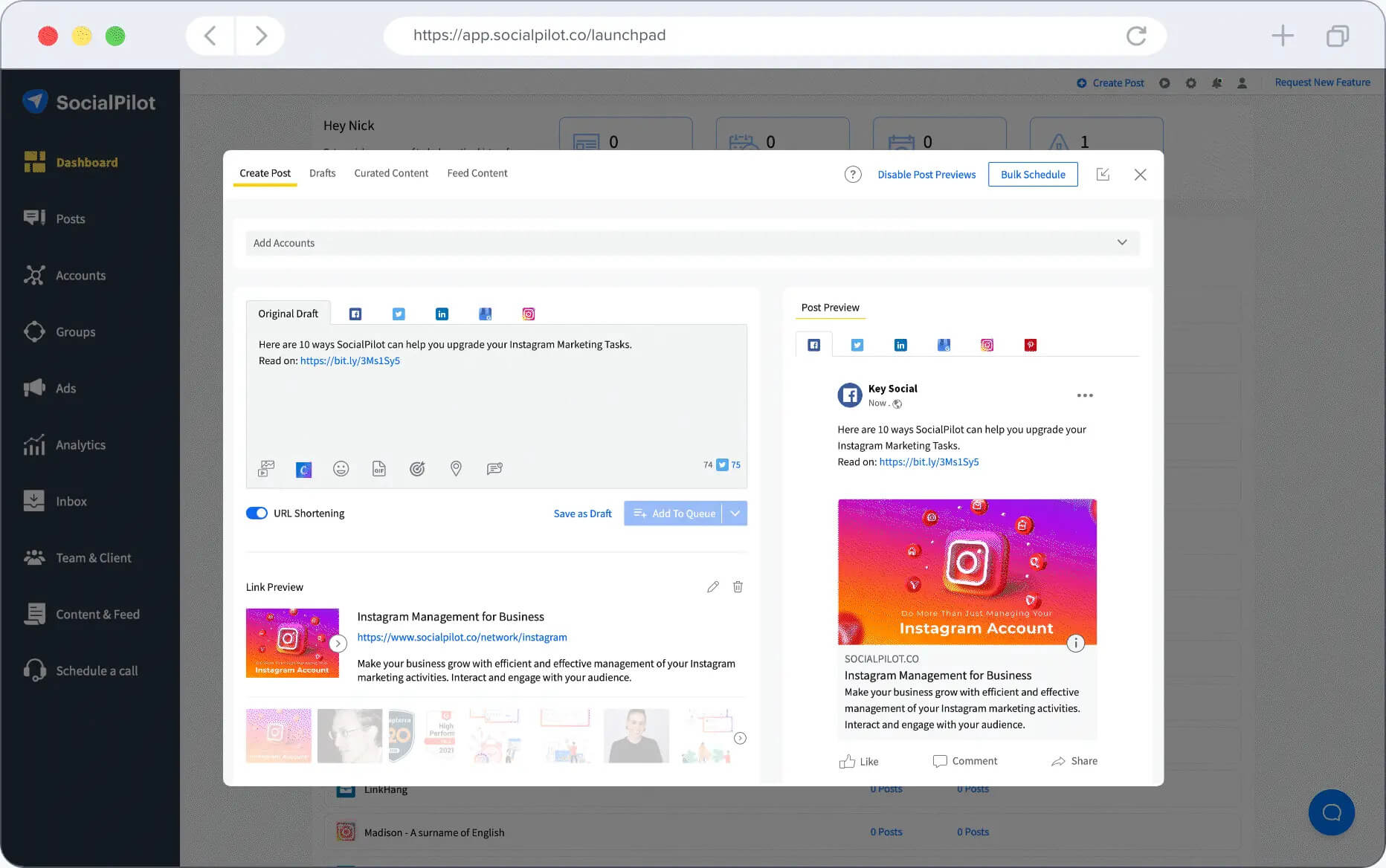This screenshot has height=868, width=1386.
Task: Open the Analytics section in the sidebar
Action: tap(80, 444)
